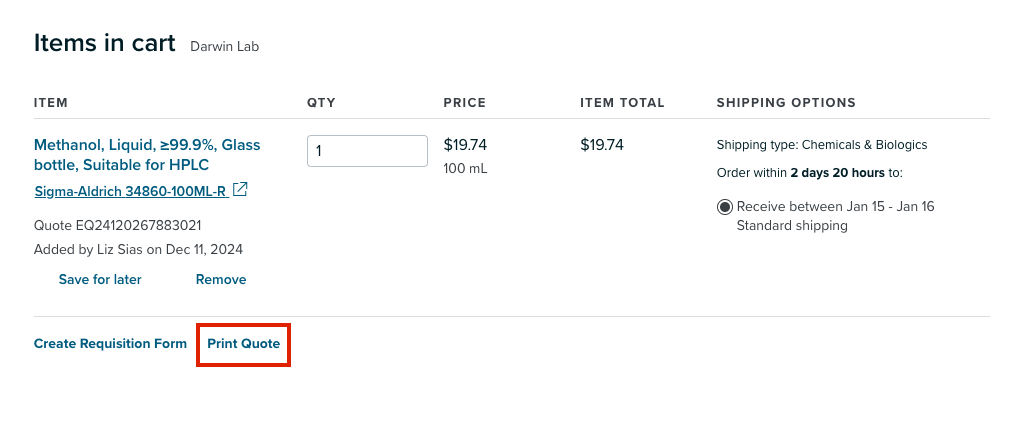The height and width of the screenshot is (426, 1014).
Task: Select the Quote EQ24120267883021 text
Action: click(x=118, y=226)
